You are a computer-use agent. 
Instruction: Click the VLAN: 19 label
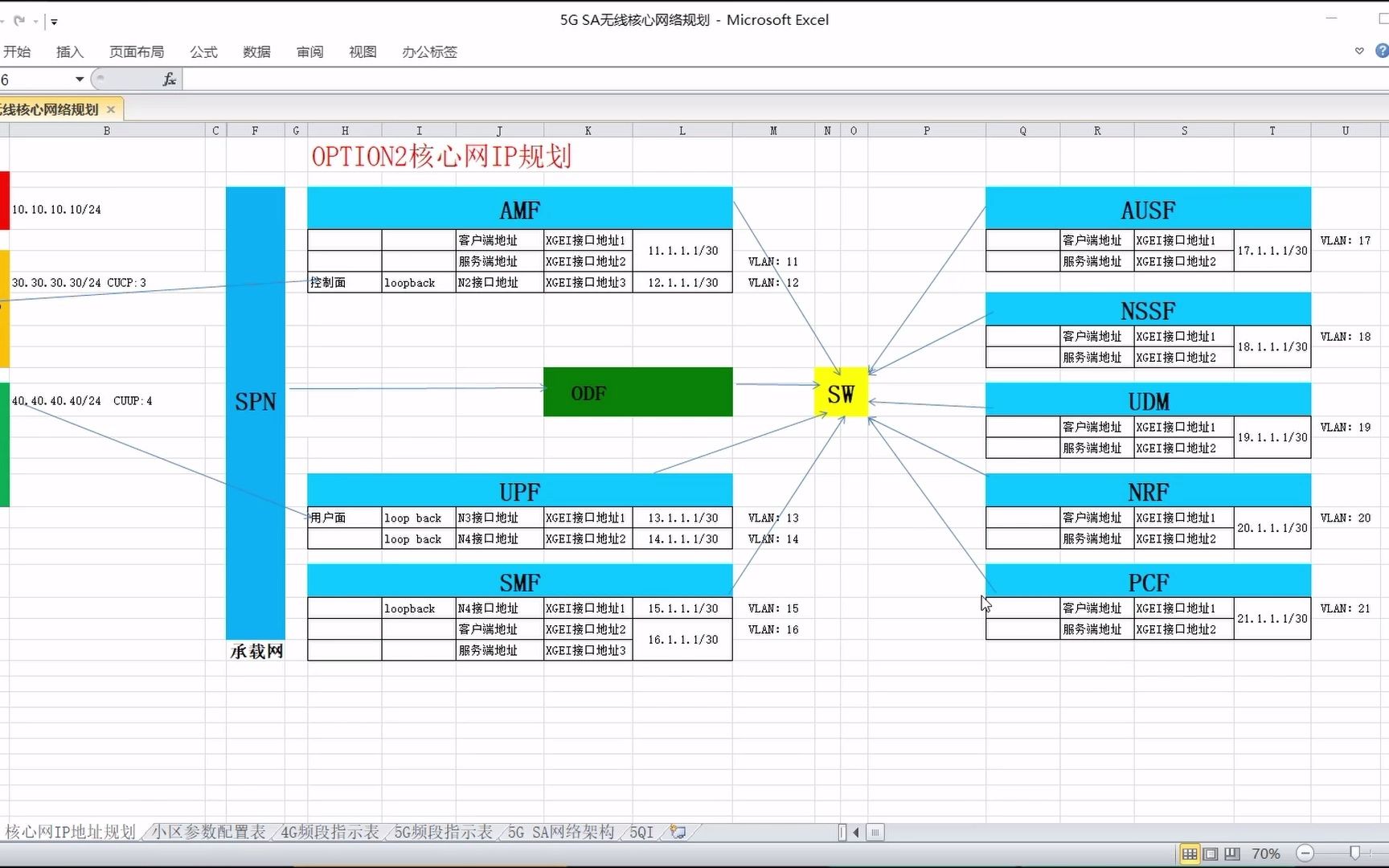click(x=1345, y=427)
